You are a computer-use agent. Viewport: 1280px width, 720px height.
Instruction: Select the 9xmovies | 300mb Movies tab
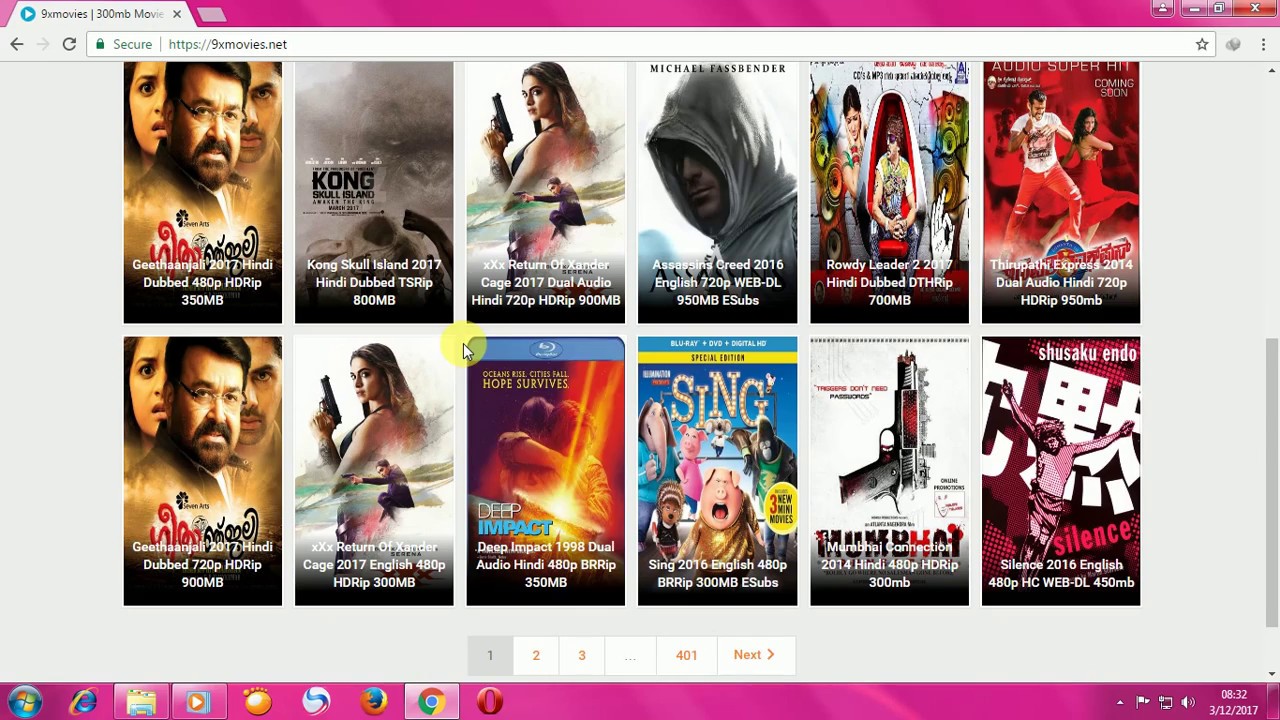98,14
